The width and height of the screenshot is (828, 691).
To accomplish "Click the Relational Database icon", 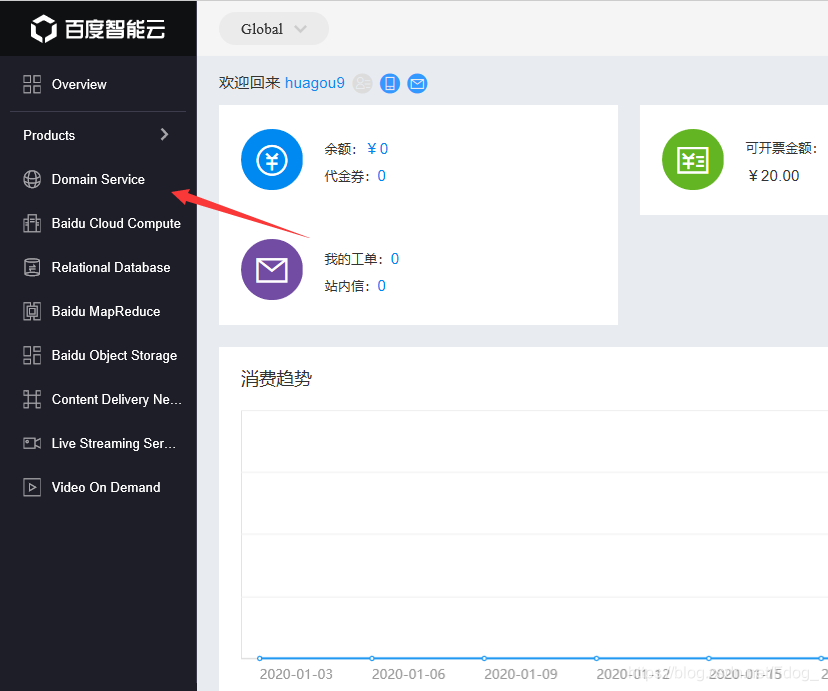I will 32,267.
